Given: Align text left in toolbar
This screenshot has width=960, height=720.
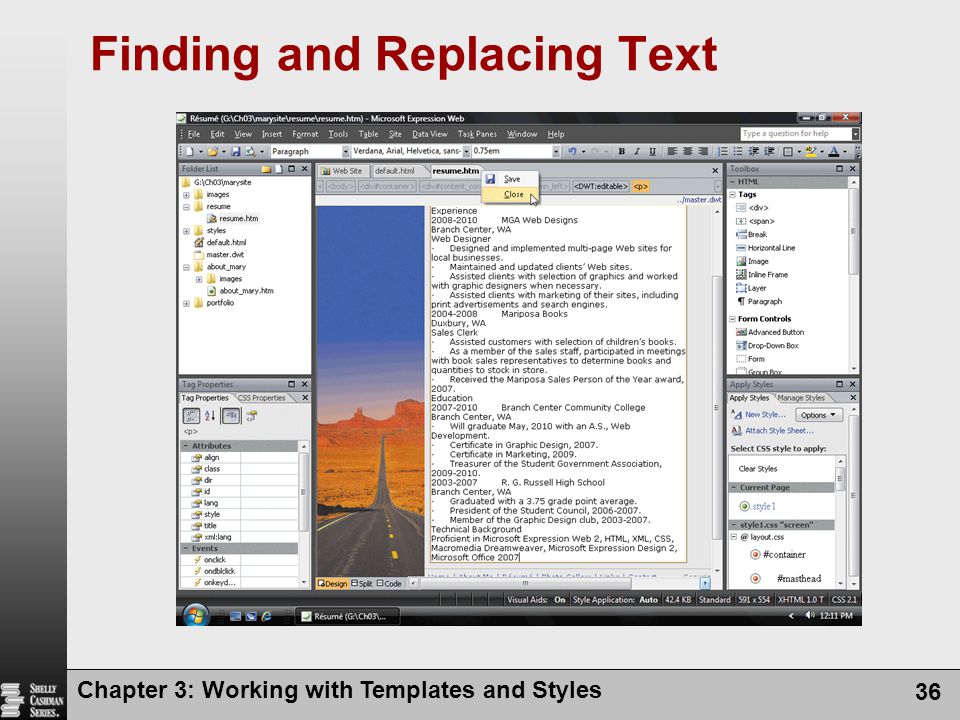Looking at the screenshot, I should pos(672,151).
